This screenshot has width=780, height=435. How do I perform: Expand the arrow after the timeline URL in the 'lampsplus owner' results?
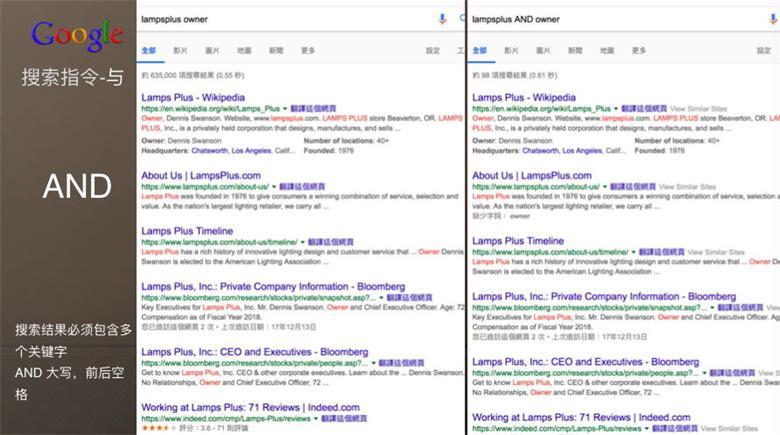pos(302,242)
